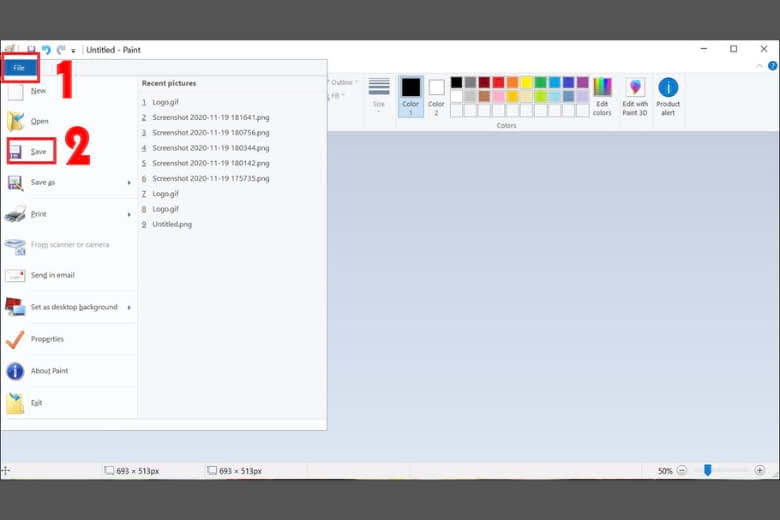The height and width of the screenshot is (520, 780).
Task: Click the Recent pictures heading
Action: (169, 83)
